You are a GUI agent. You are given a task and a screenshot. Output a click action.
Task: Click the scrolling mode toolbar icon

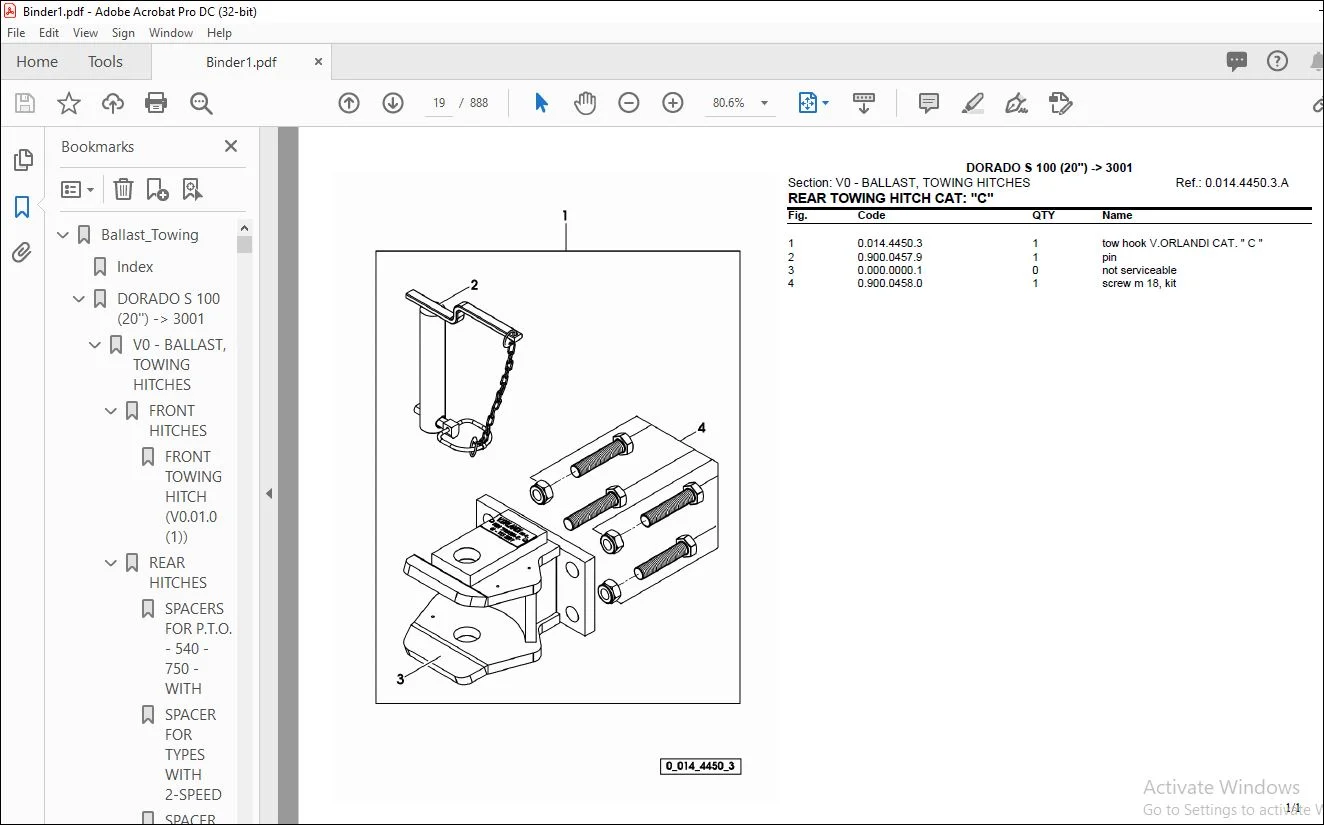tap(864, 103)
